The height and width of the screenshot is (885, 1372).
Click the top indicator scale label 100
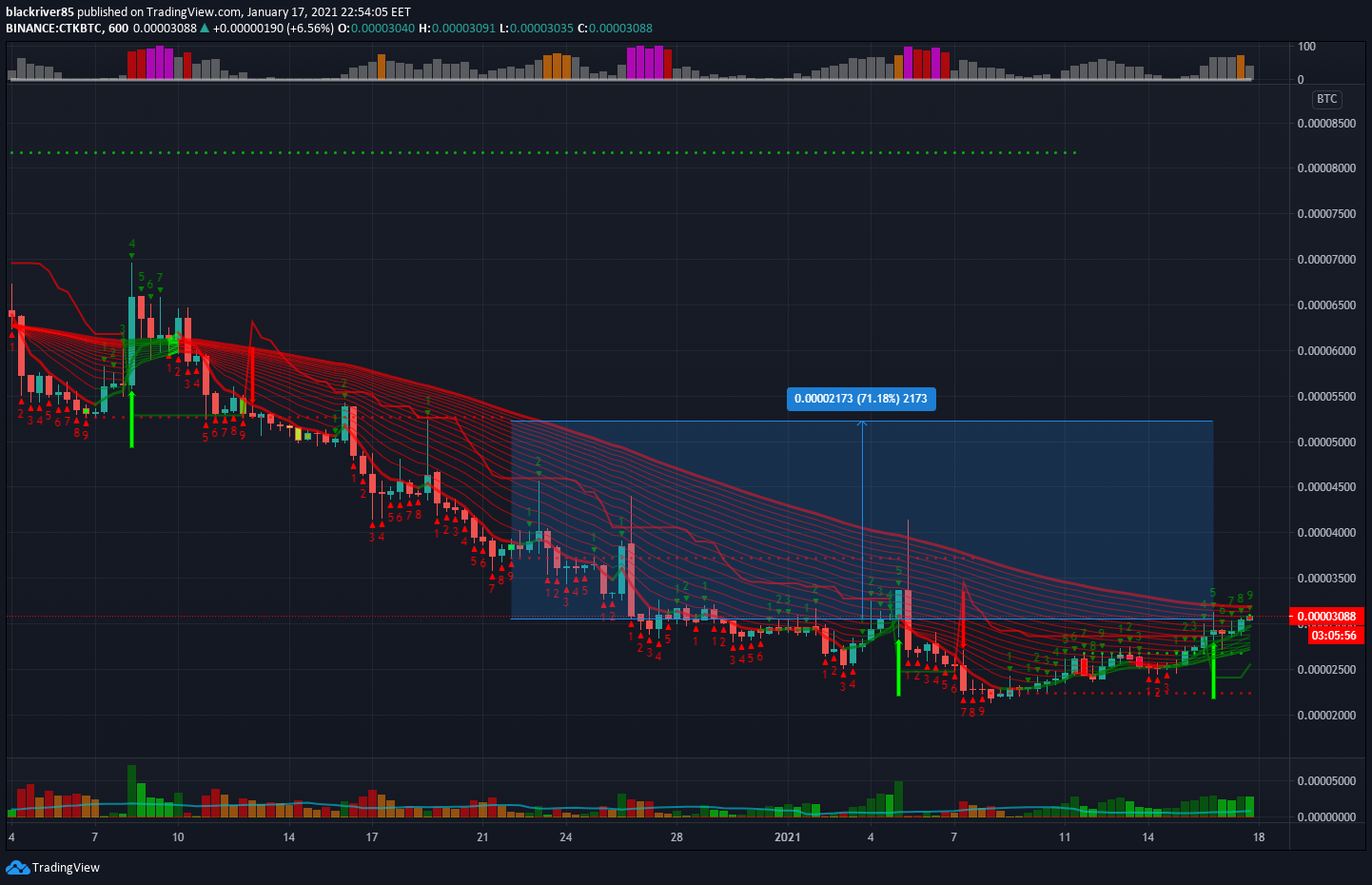1307,47
